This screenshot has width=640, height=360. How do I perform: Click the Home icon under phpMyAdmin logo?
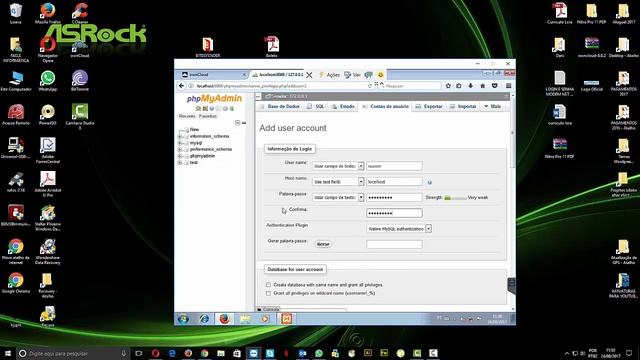coord(198,109)
